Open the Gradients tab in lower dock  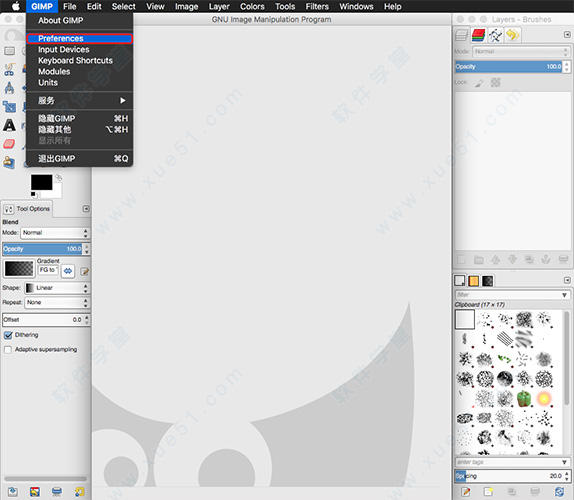pos(488,281)
